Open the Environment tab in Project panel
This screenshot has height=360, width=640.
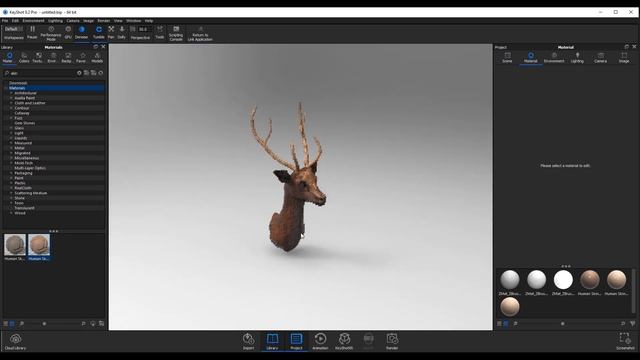pyautogui.click(x=554, y=58)
